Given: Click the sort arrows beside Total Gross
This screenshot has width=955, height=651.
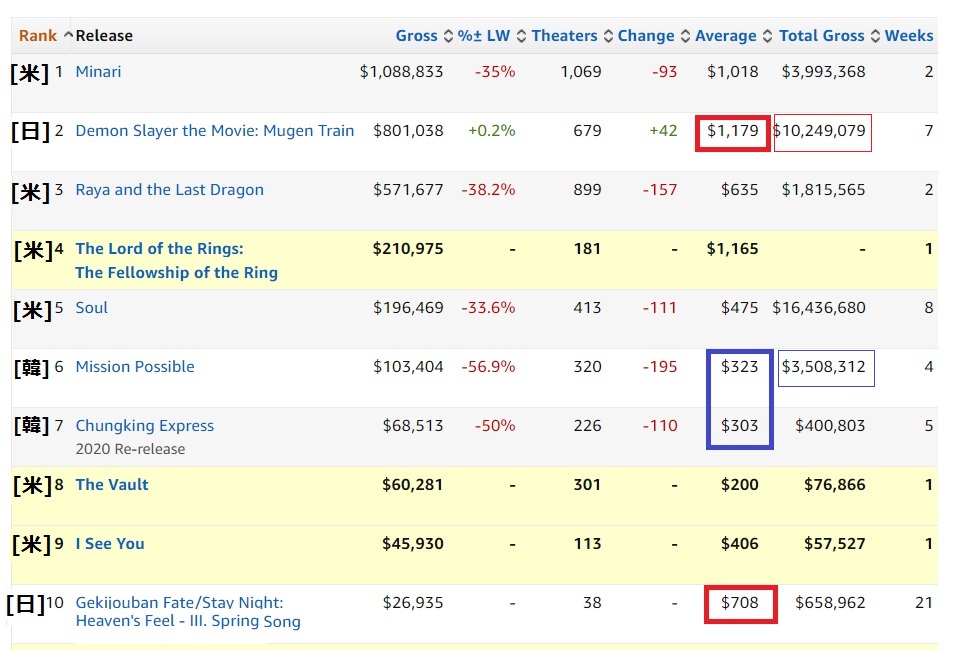Looking at the screenshot, I should [x=875, y=36].
